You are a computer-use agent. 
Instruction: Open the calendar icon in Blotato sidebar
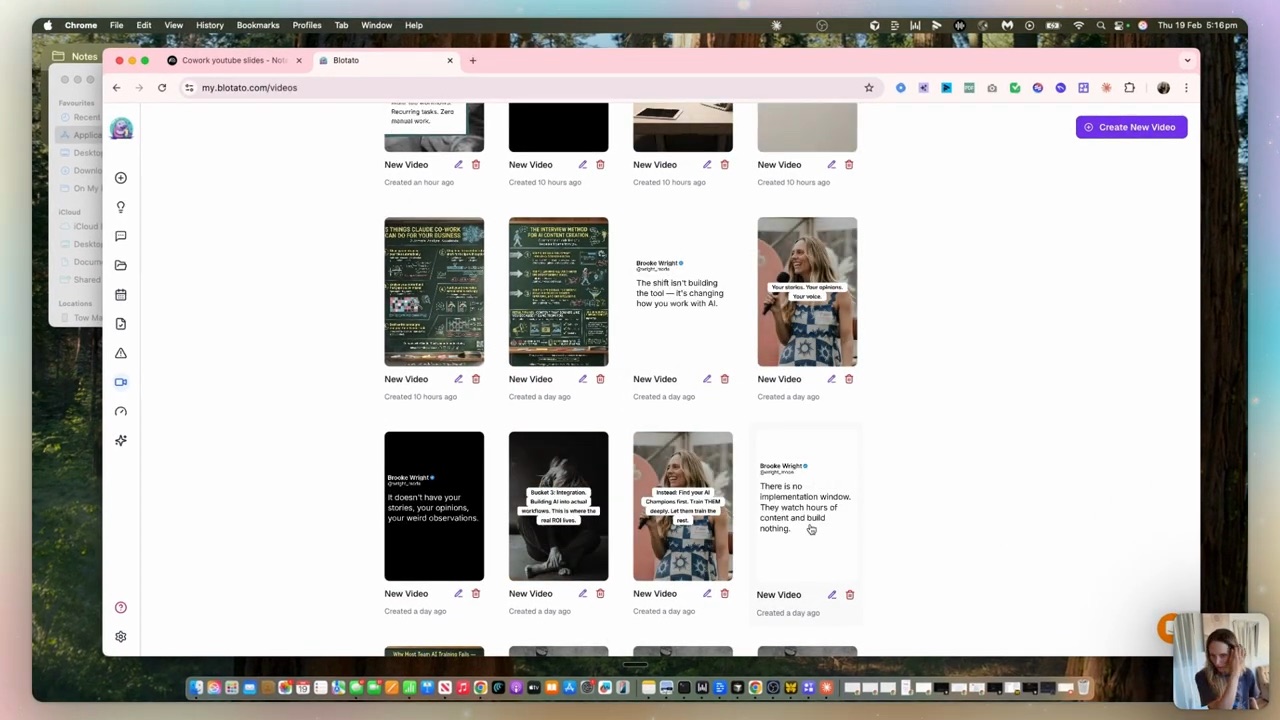tap(121, 295)
